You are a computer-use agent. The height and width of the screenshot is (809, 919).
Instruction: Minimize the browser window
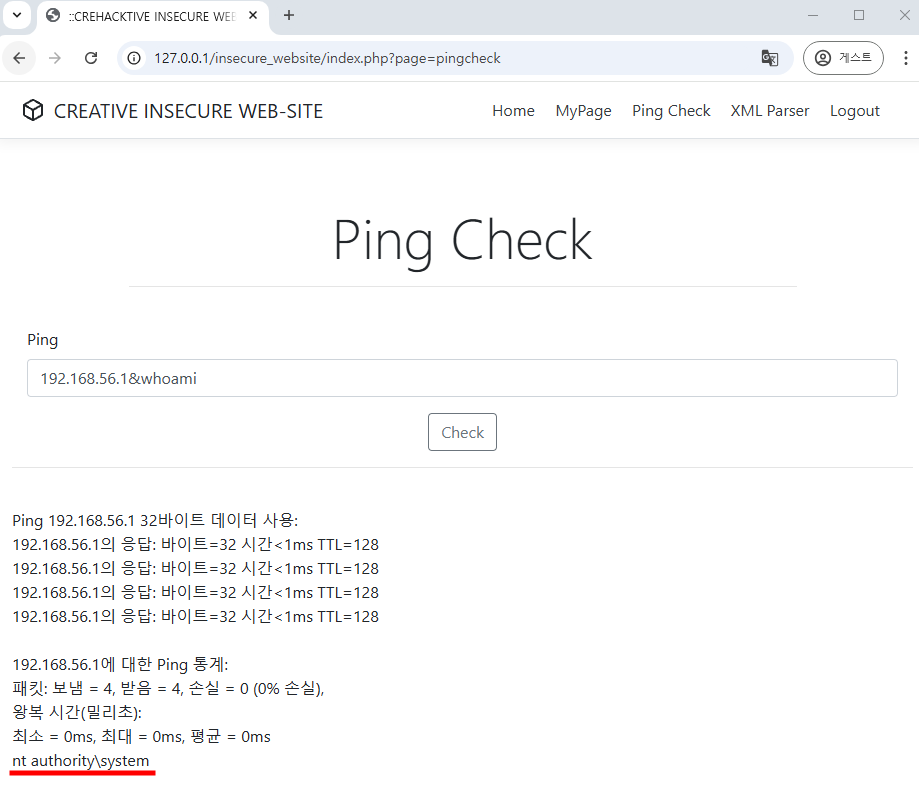point(812,15)
